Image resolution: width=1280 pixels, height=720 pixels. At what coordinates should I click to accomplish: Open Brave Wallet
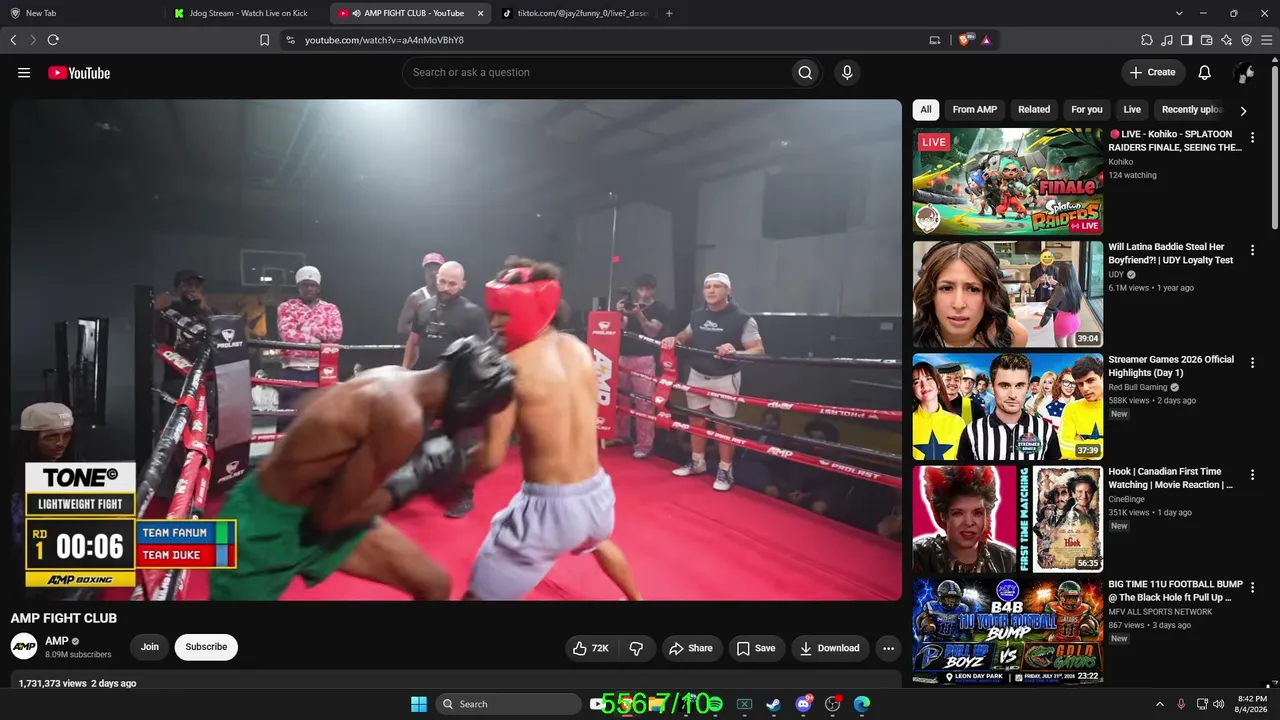pos(1207,40)
